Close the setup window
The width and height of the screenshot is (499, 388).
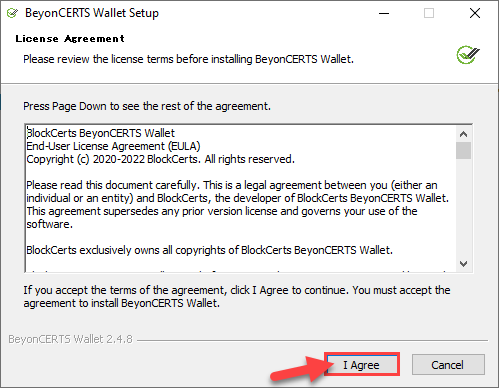pos(475,13)
